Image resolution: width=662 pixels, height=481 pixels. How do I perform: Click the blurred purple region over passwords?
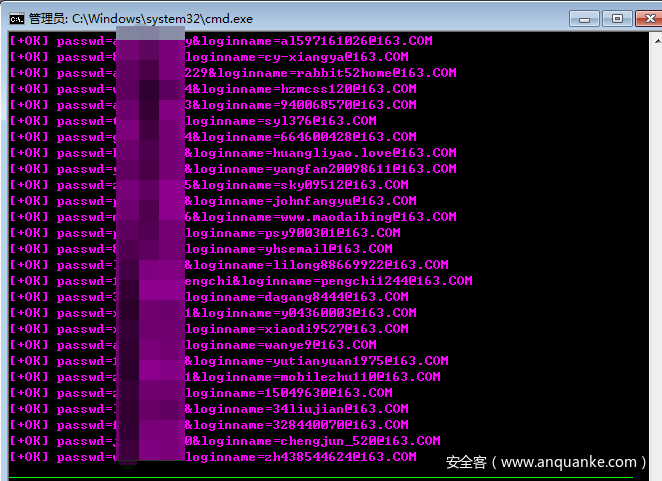pyautogui.click(x=150, y=250)
